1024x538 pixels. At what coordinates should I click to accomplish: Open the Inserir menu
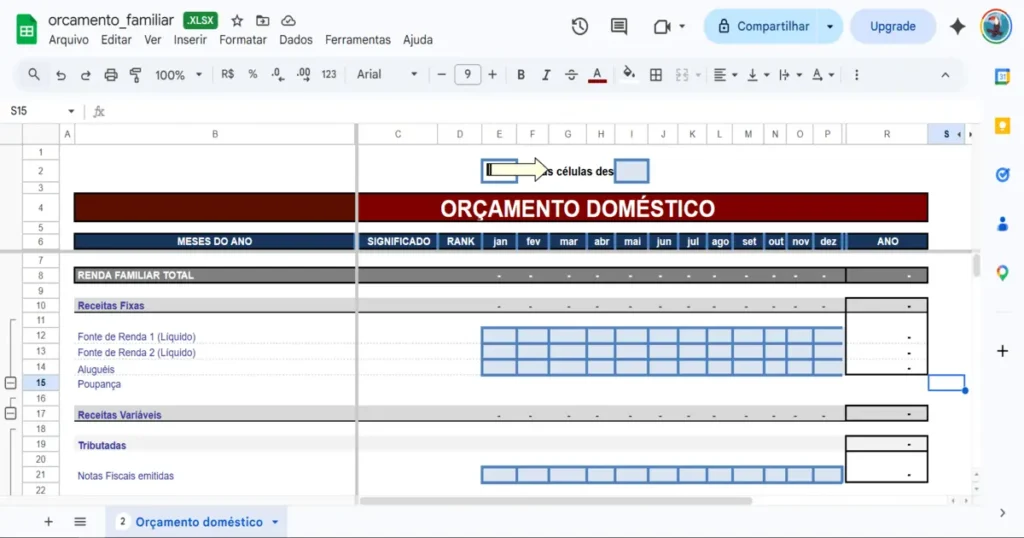[x=190, y=40]
